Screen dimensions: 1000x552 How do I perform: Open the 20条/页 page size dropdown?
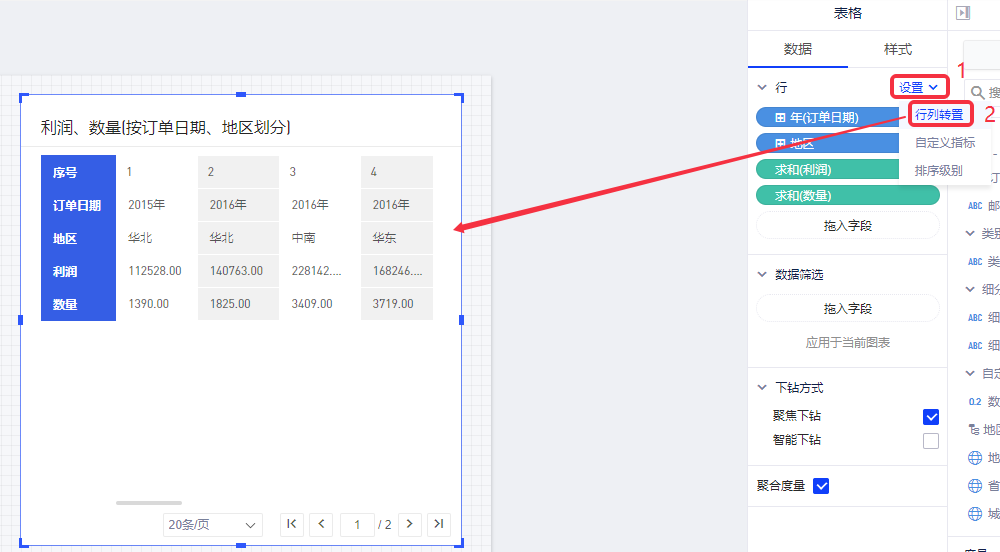[x=213, y=525]
